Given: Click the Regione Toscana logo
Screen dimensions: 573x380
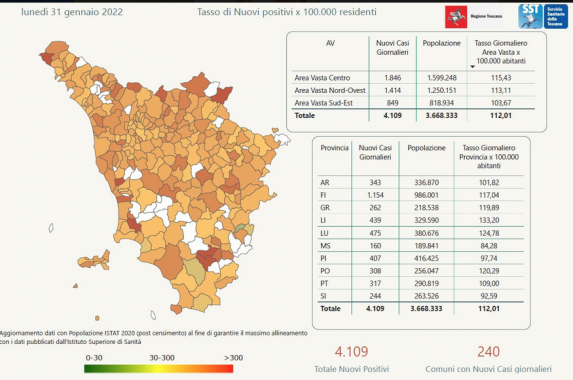Looking at the screenshot, I should [x=474, y=17].
